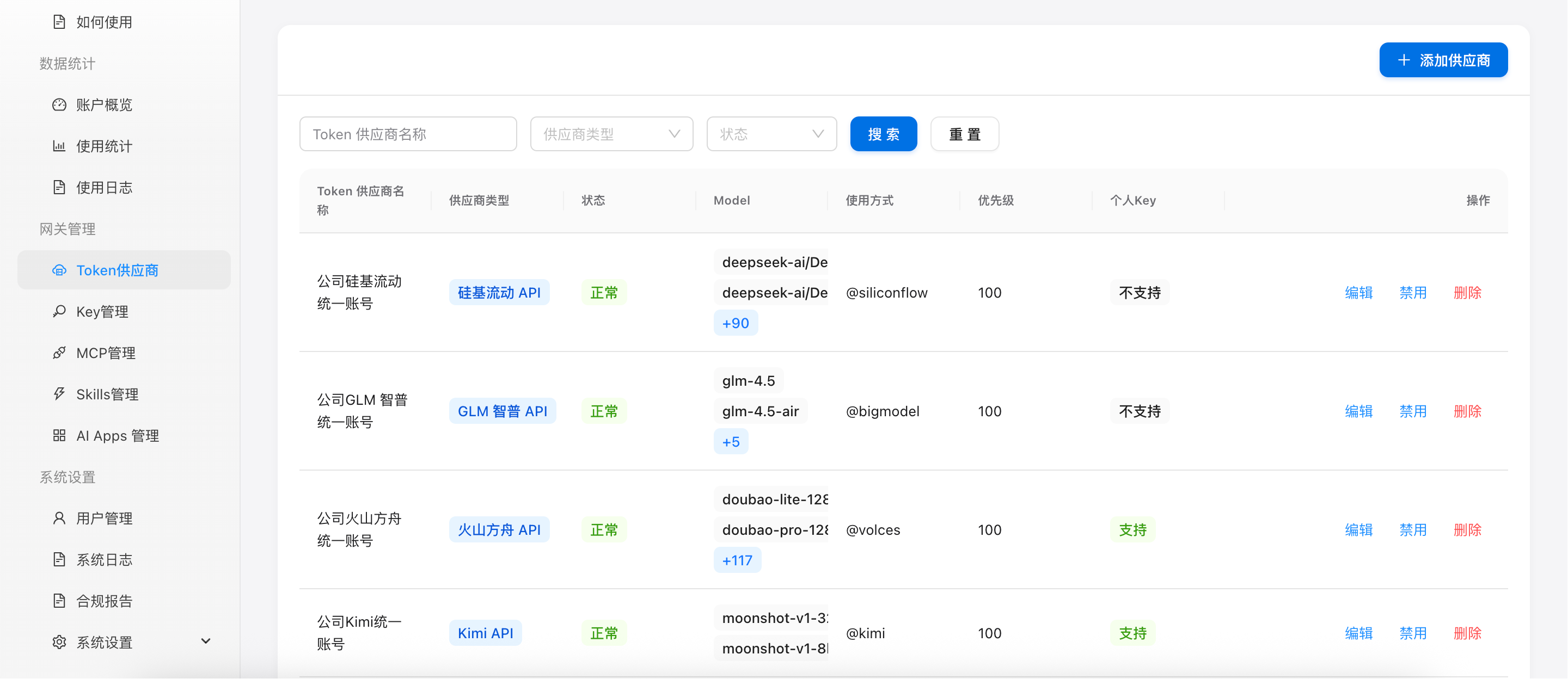Disable the 公司火山方舟统一账号 supplier

(1413, 530)
